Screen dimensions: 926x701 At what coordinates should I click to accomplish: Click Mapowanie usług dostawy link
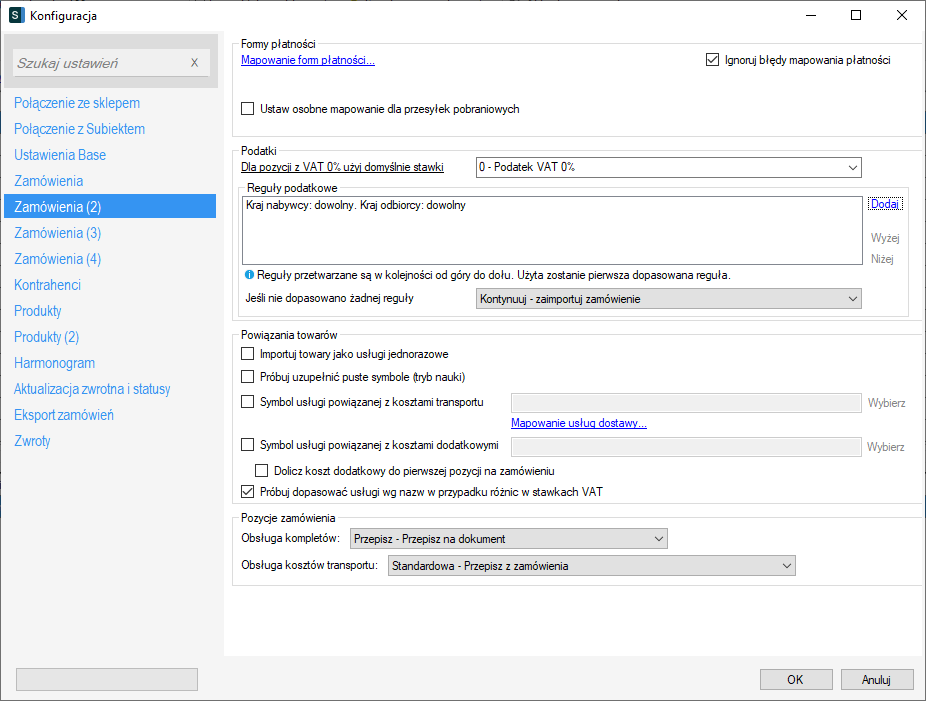(579, 423)
